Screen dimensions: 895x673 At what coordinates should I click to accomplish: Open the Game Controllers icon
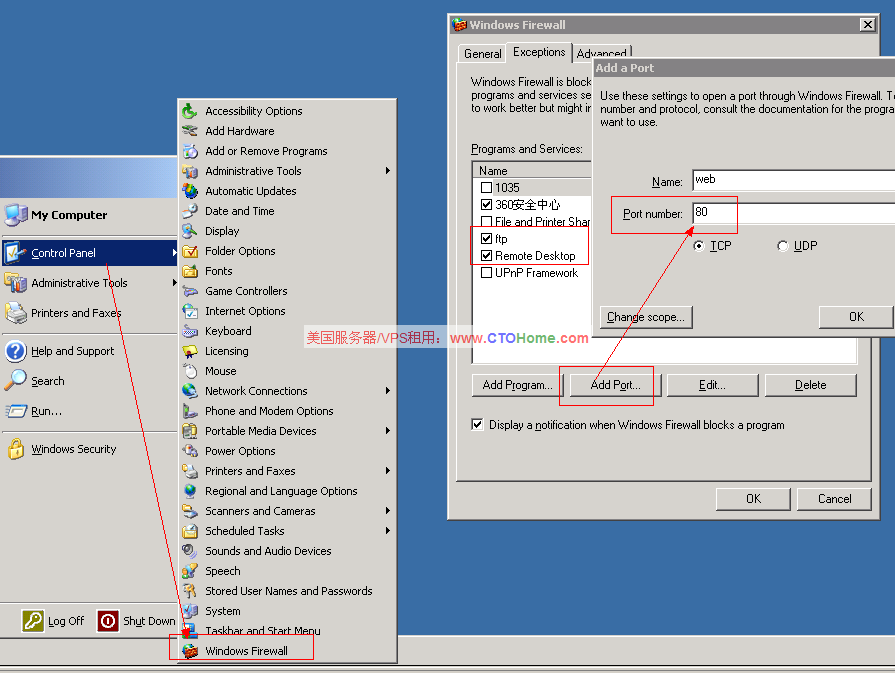[x=190, y=291]
